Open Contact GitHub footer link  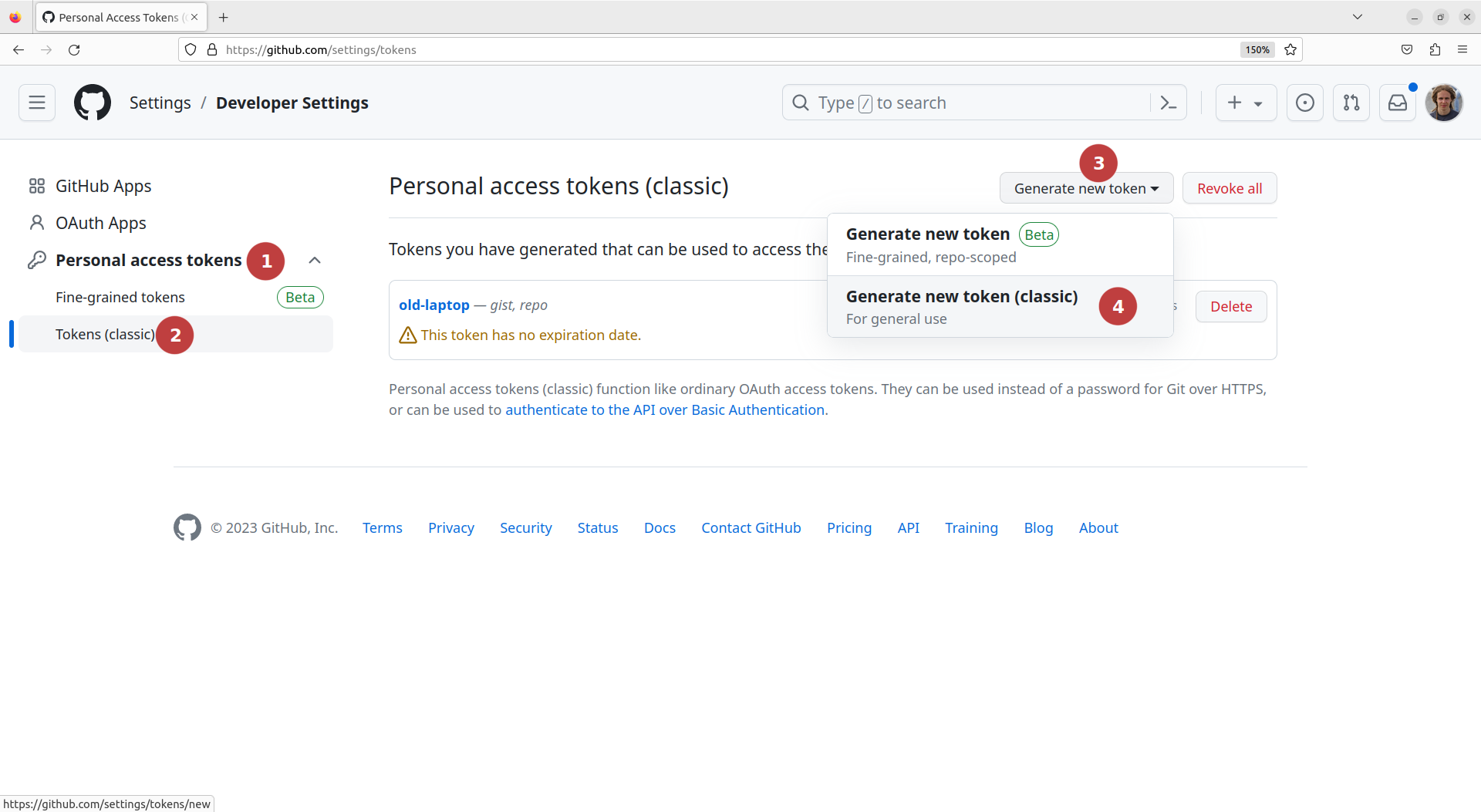click(x=751, y=527)
